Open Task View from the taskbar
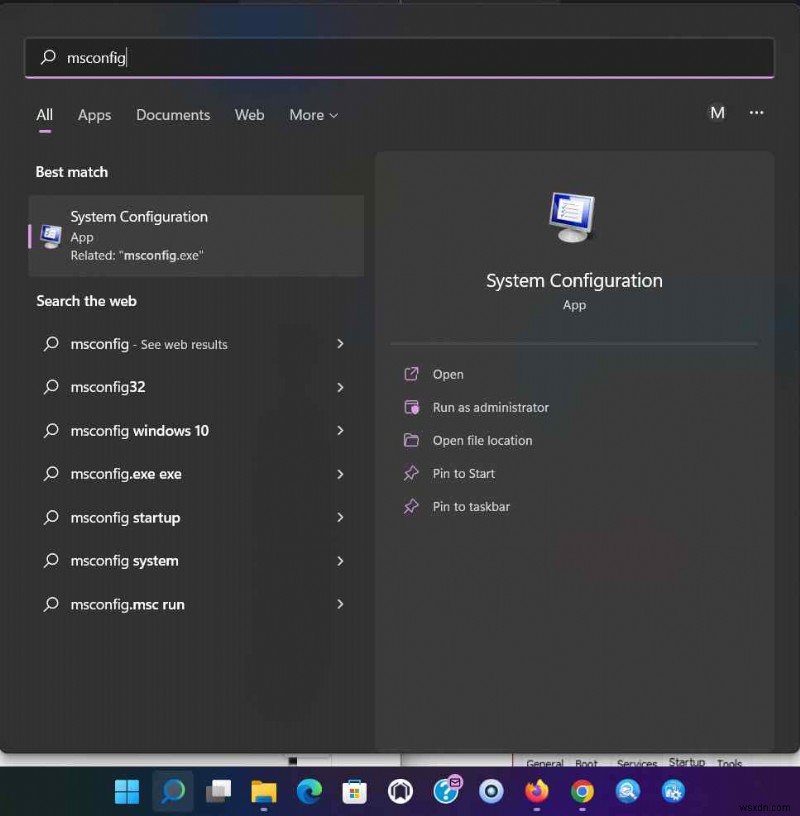The width and height of the screenshot is (800, 816). (218, 791)
